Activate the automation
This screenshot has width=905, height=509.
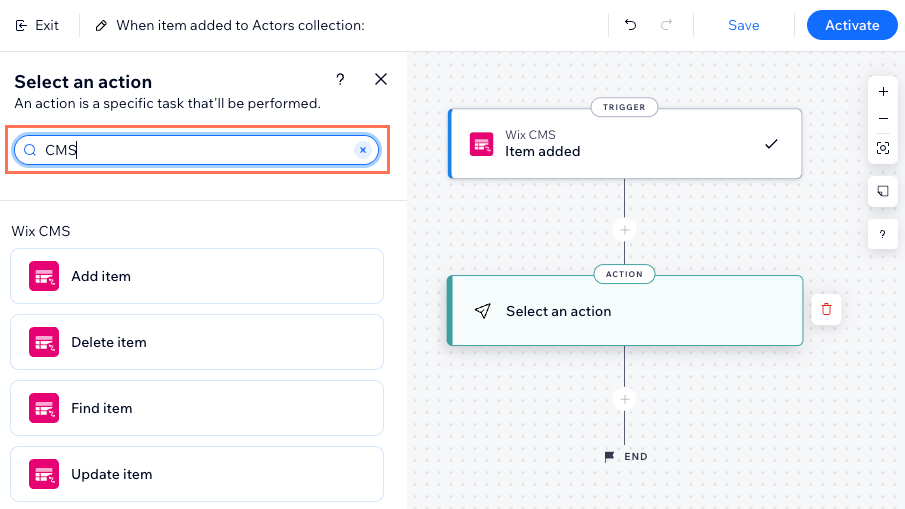click(852, 25)
